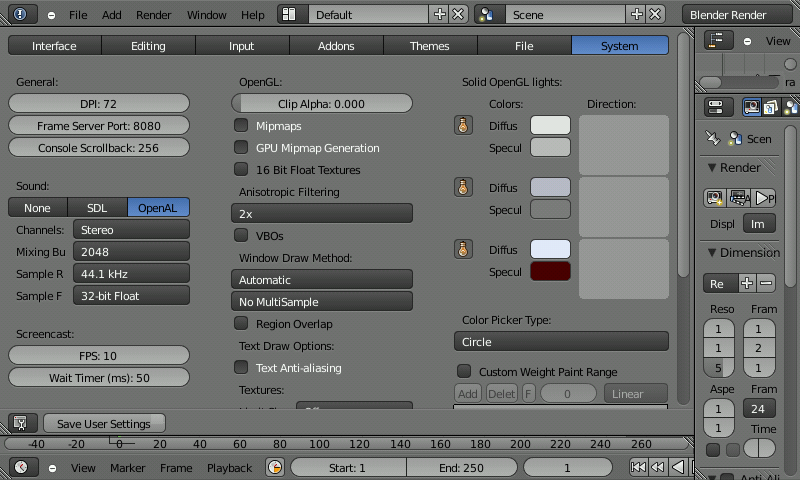Open the Color Picker Type Circle dropdown

(x=560, y=342)
